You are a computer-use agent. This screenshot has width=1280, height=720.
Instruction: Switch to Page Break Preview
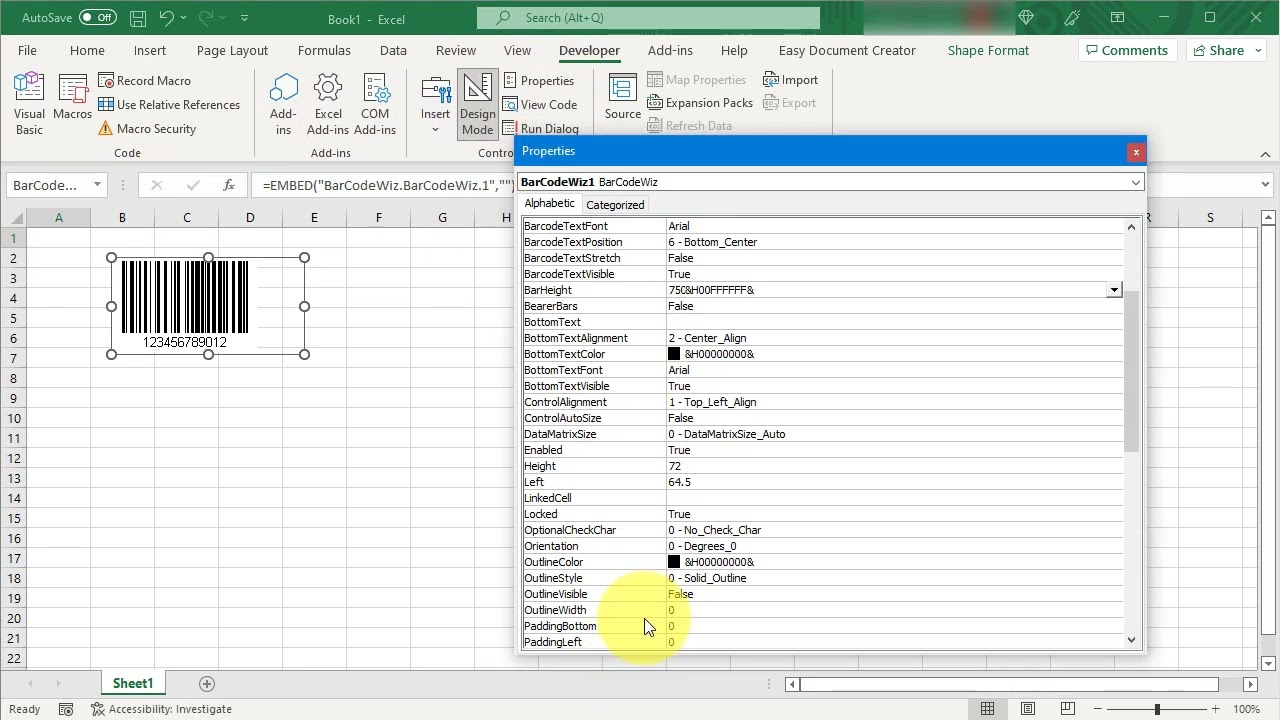(1069, 709)
